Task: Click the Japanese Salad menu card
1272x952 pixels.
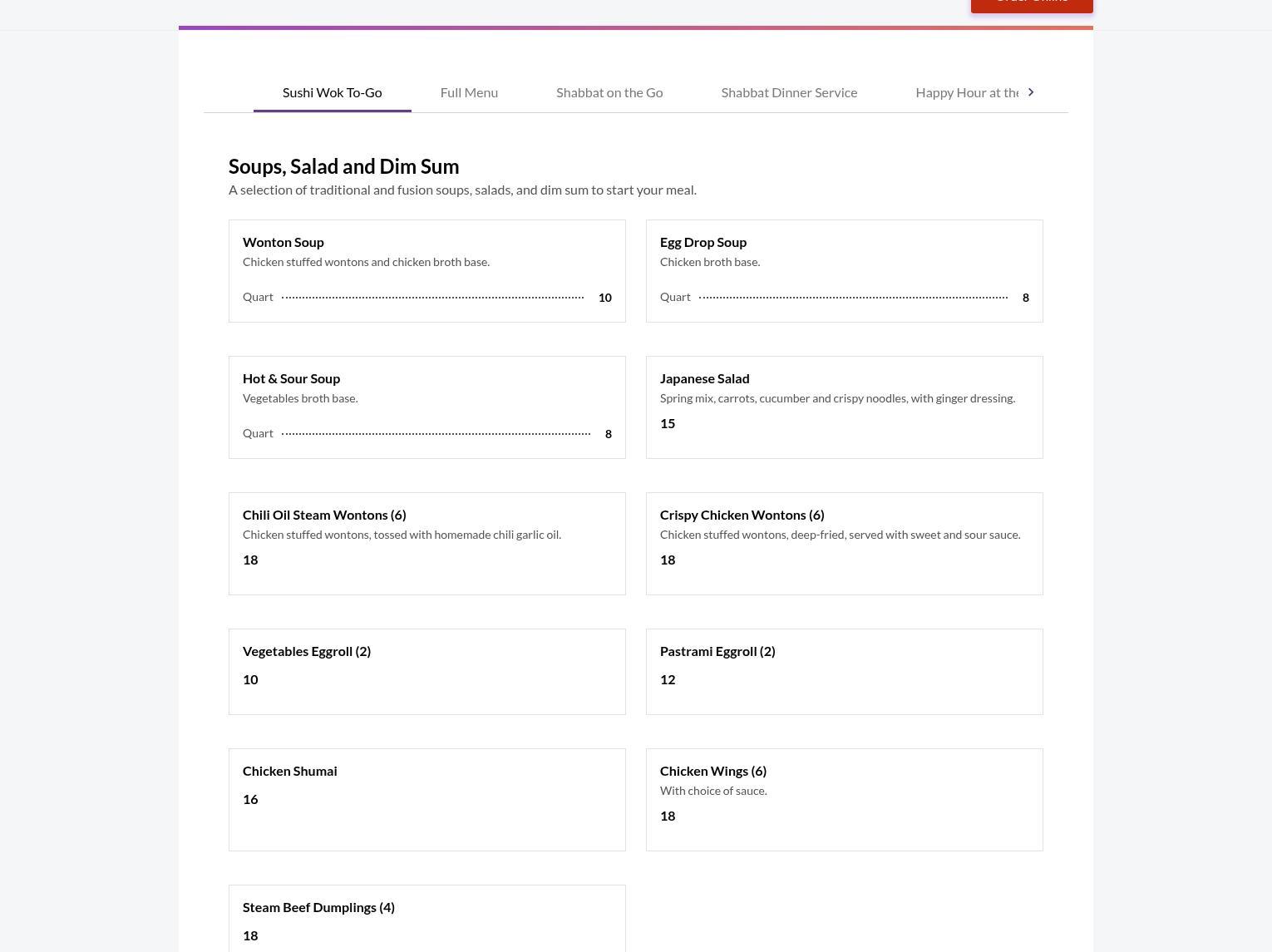Action: pos(844,407)
